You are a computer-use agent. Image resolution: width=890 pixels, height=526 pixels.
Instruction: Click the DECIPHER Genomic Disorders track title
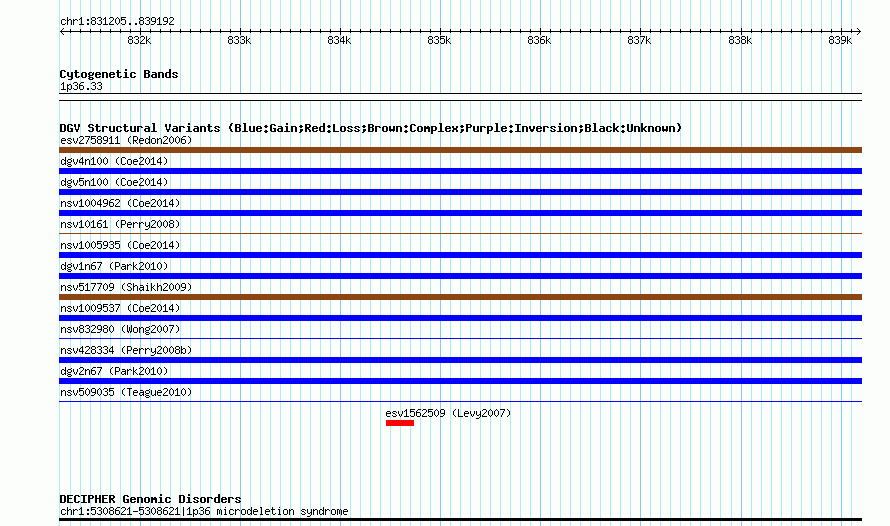[x=150, y=499]
